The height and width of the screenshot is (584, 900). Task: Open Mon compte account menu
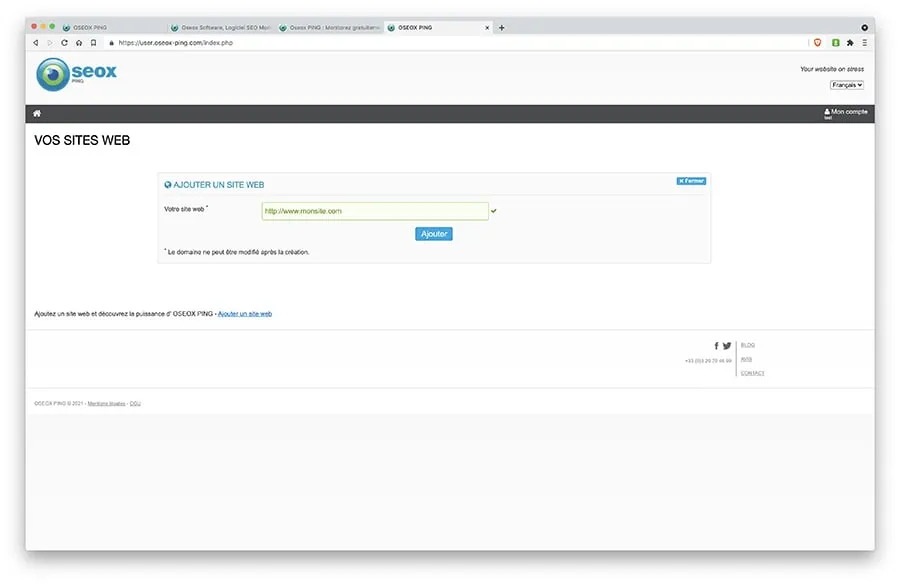coord(845,113)
